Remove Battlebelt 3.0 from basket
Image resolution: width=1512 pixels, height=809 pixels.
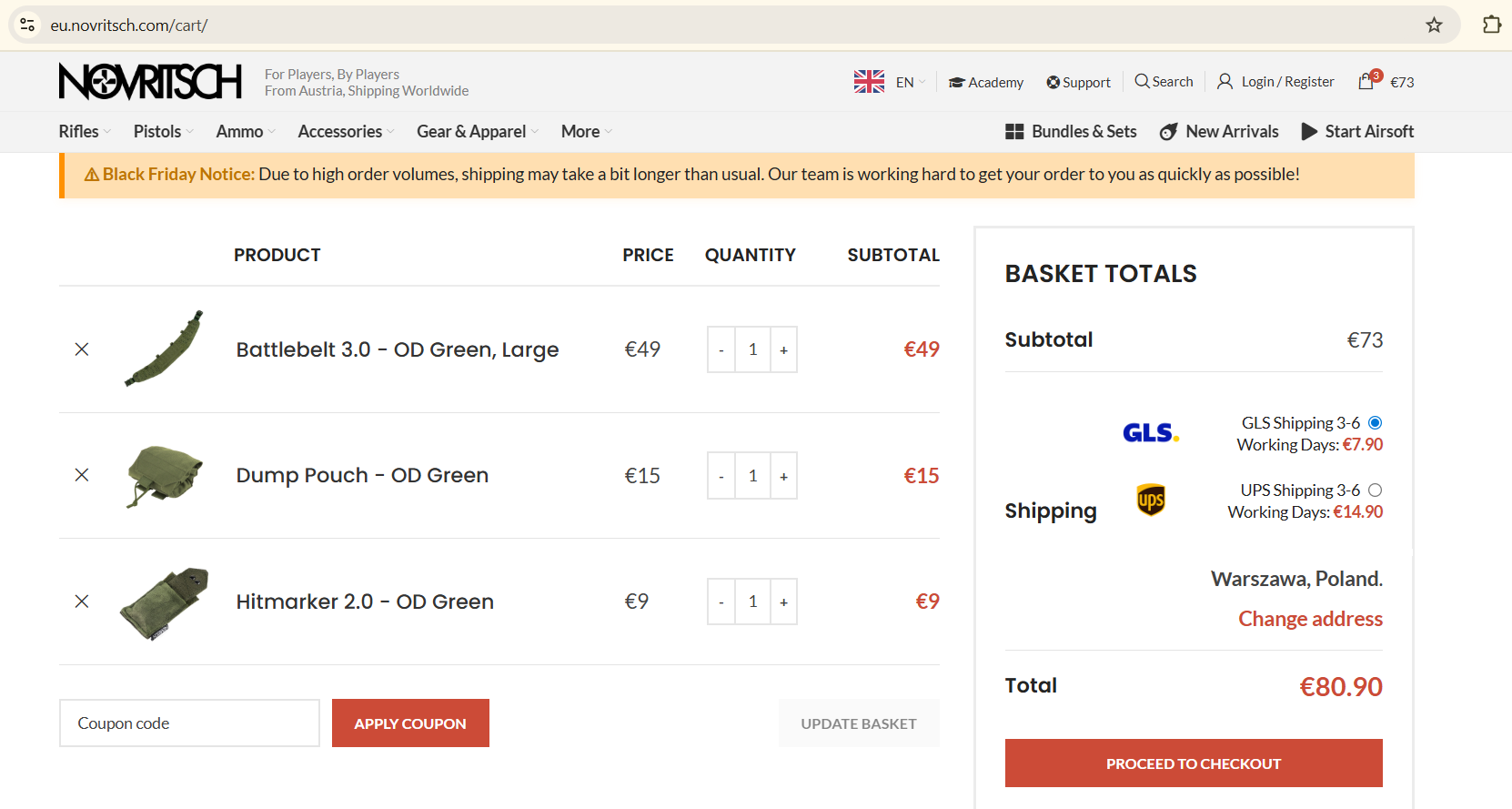(82, 349)
